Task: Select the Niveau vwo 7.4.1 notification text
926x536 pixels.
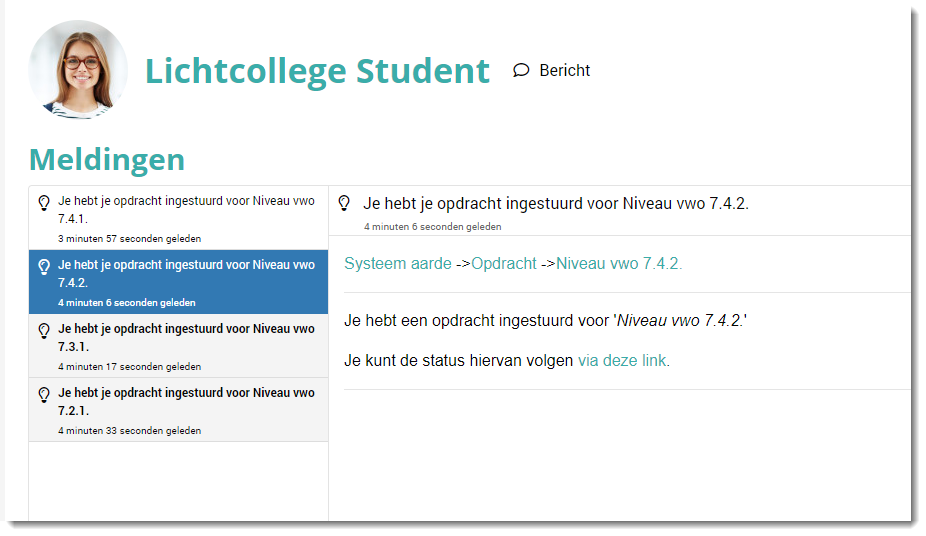Action: [x=186, y=209]
